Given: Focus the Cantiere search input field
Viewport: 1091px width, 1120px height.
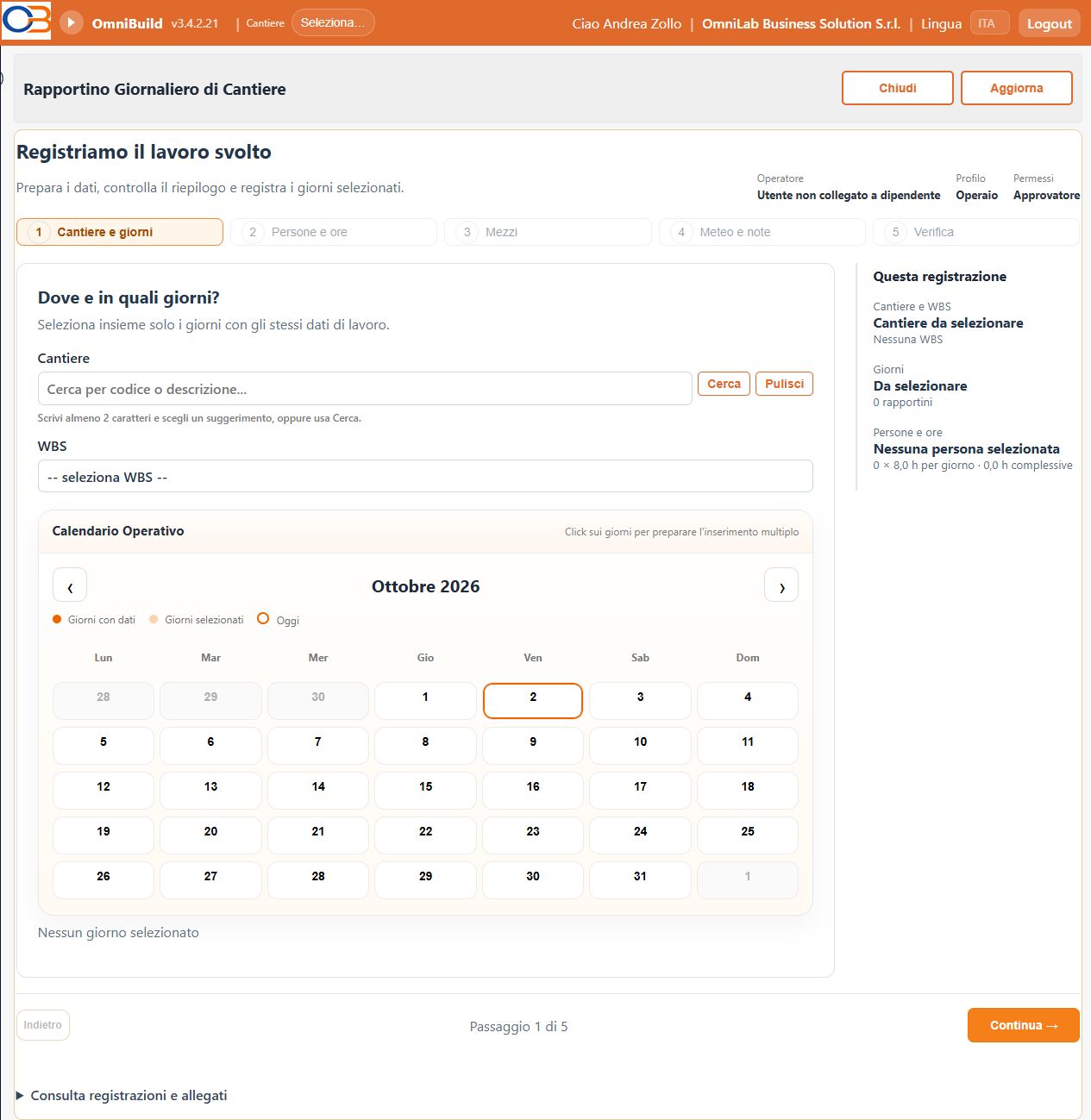Looking at the screenshot, I should [x=365, y=389].
